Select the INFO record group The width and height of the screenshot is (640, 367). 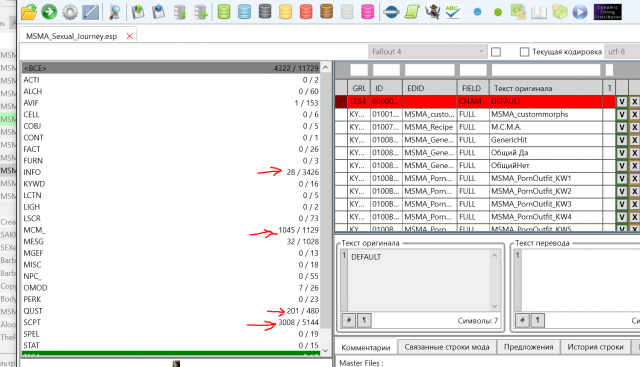click(171, 172)
